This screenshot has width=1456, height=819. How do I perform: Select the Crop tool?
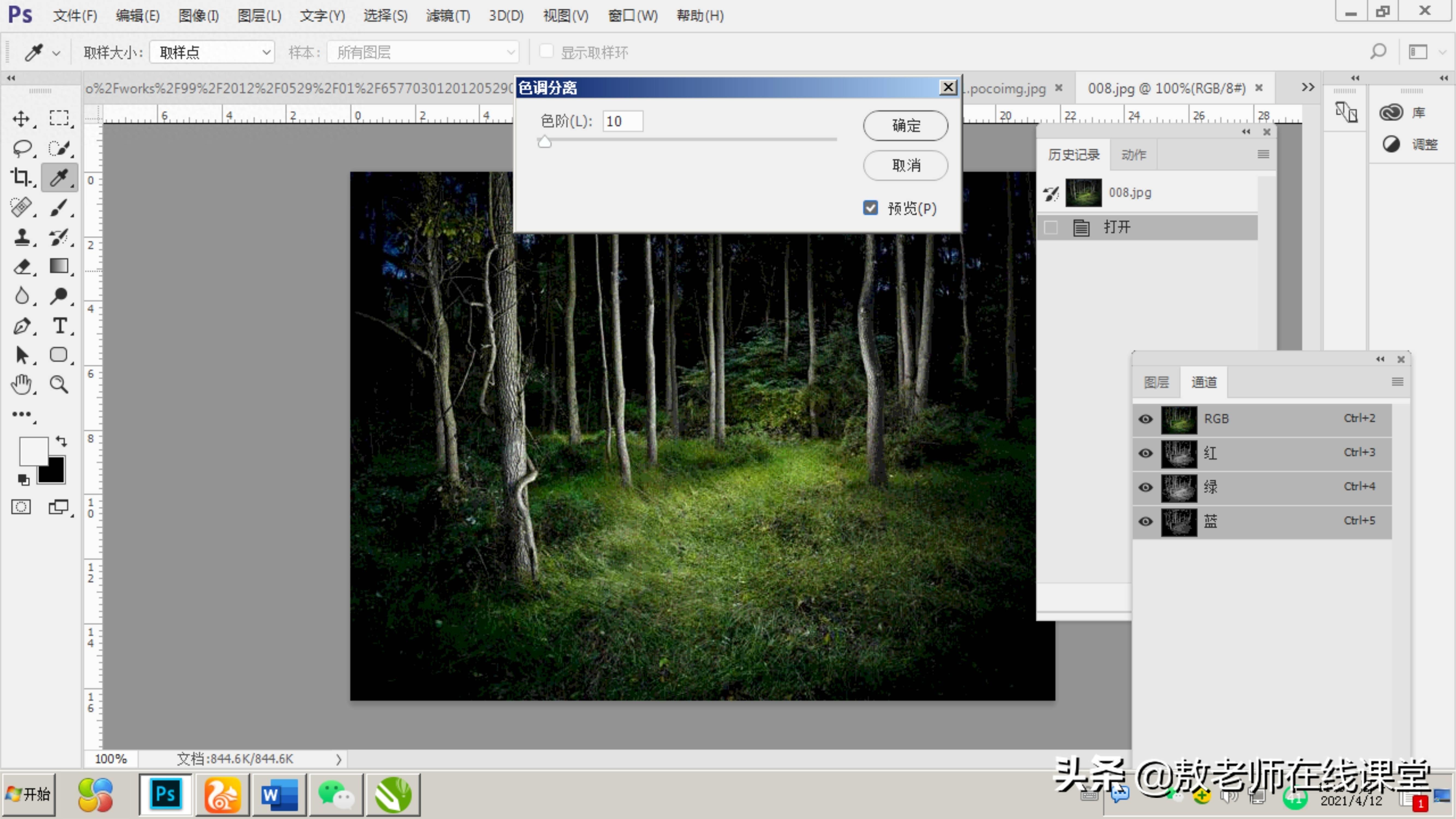22,178
